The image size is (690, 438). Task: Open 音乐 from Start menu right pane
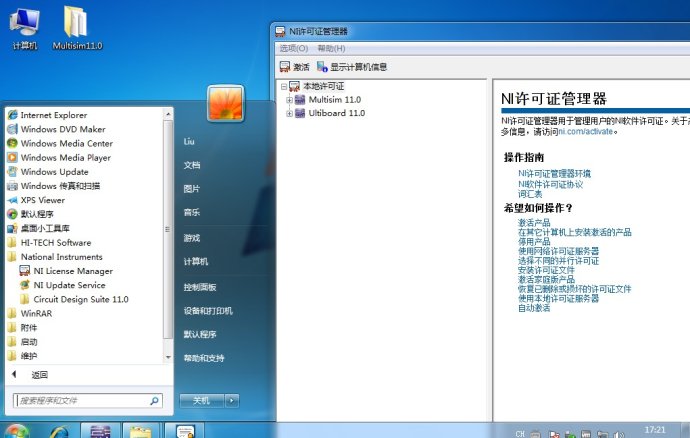pyautogui.click(x=192, y=212)
